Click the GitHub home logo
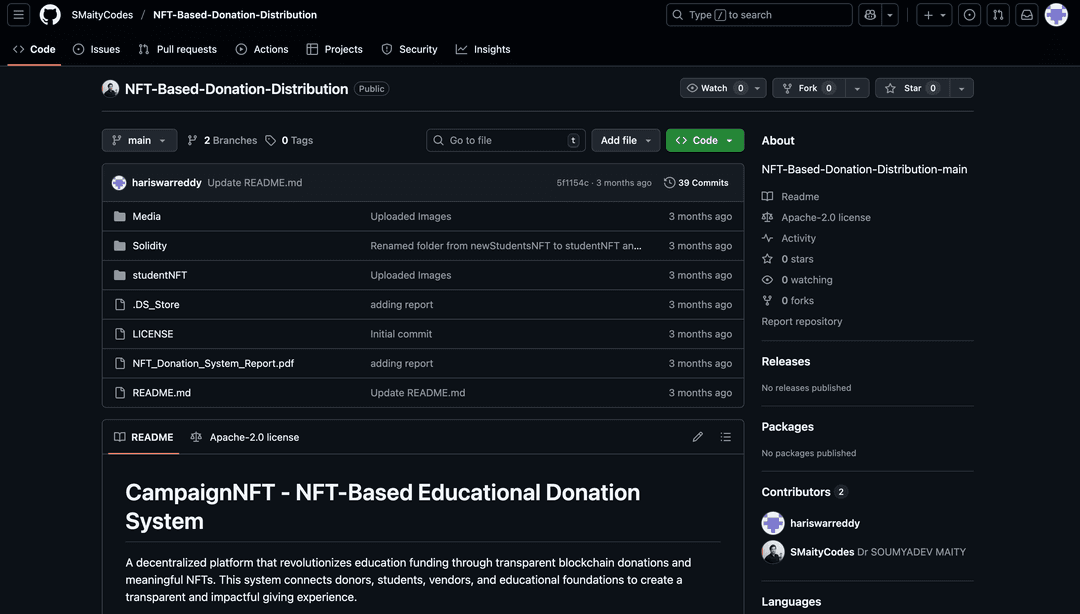Image resolution: width=1080 pixels, height=614 pixels. pos(50,14)
